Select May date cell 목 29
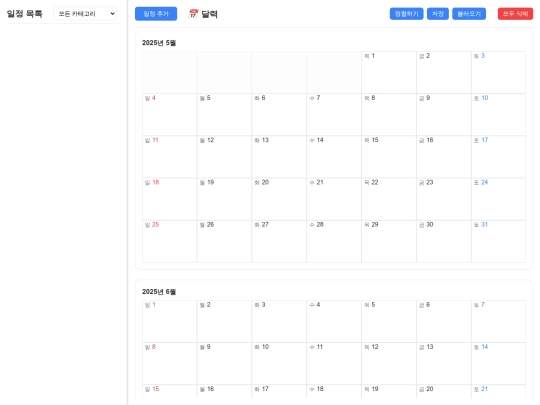The height and width of the screenshot is (405, 540). click(x=389, y=241)
